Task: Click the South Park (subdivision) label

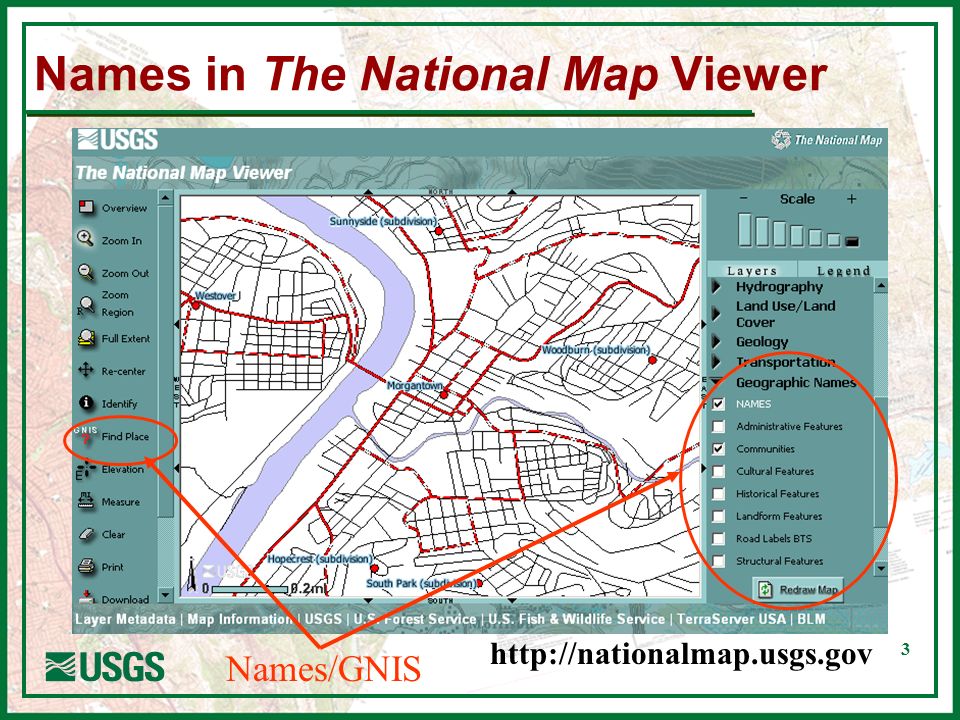Action: [x=421, y=583]
